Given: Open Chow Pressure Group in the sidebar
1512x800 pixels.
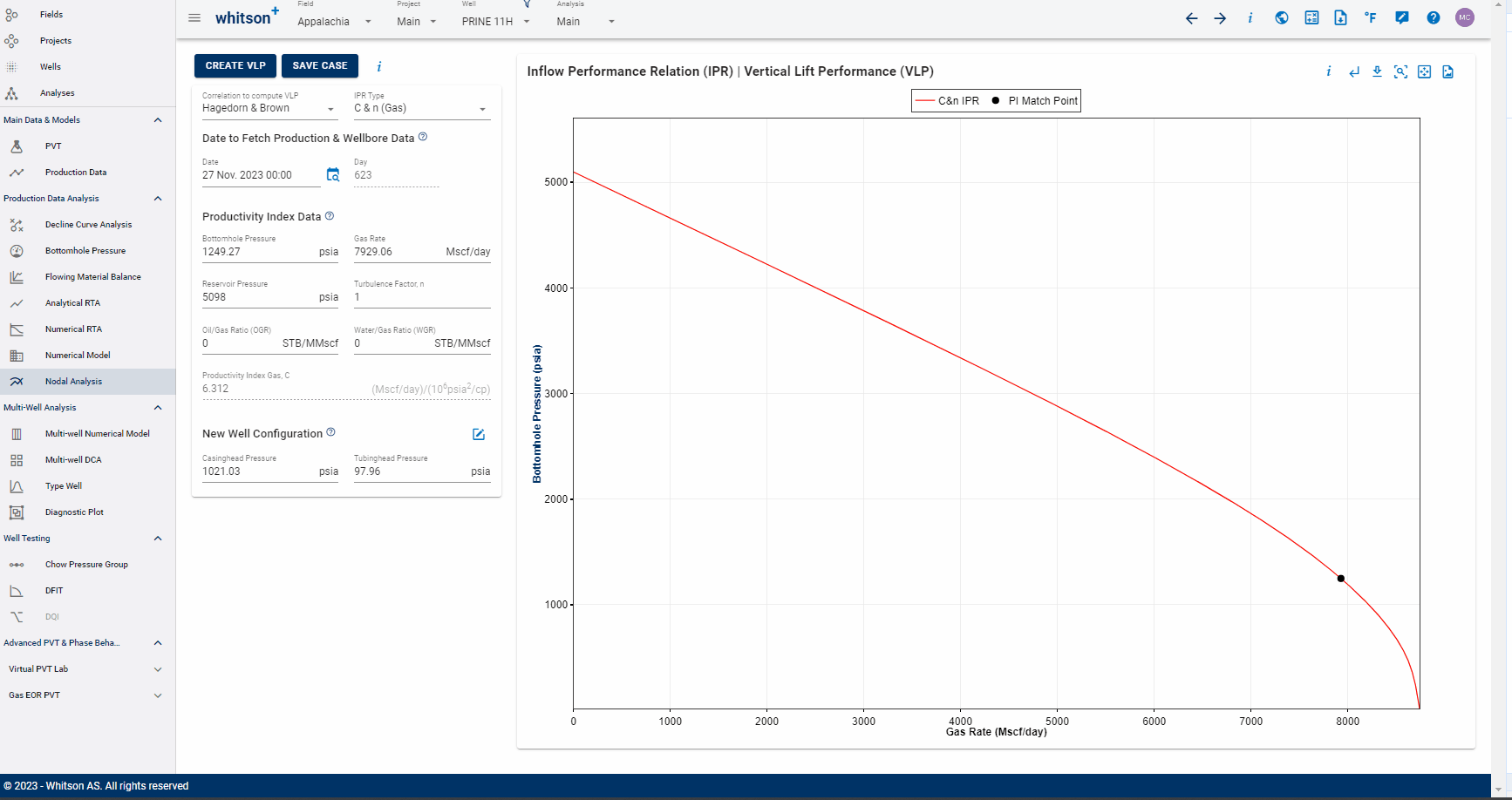Looking at the screenshot, I should (87, 565).
